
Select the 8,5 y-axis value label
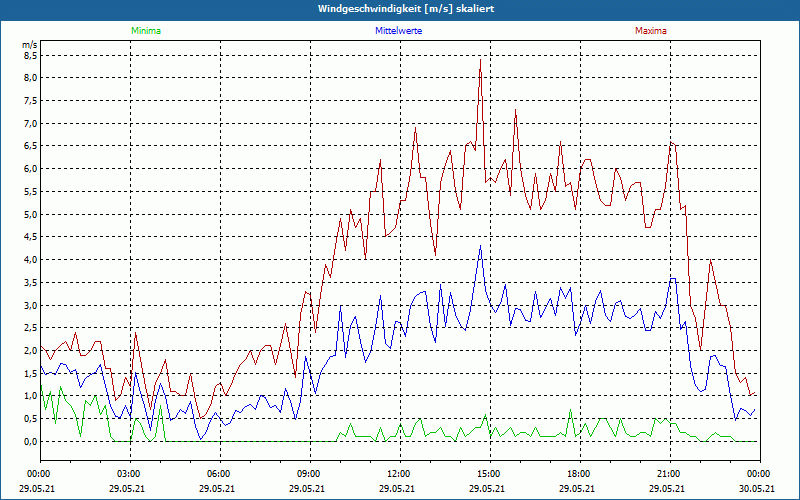coord(29,55)
